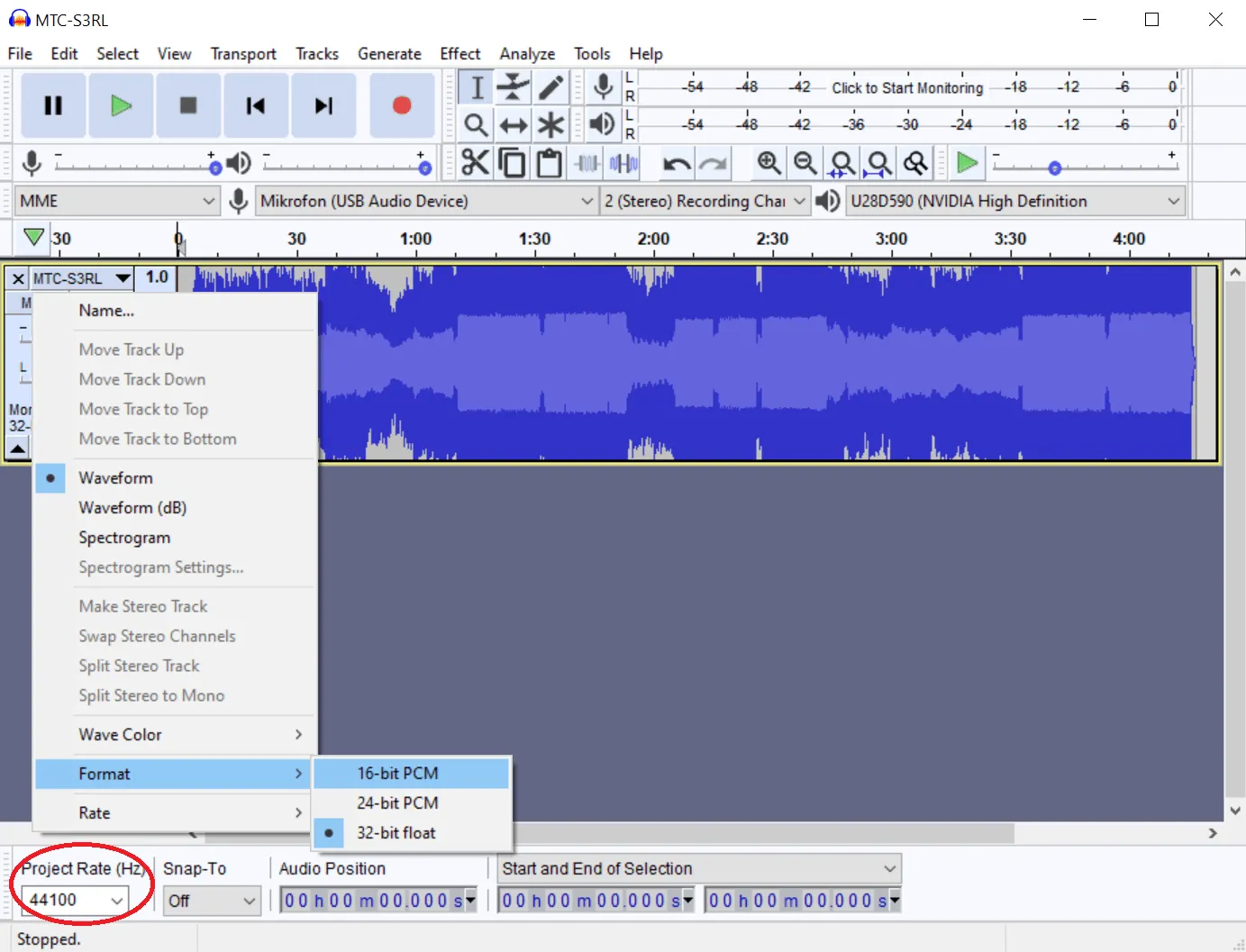Pick the Draw tool pencil icon
Viewport: 1246px width, 952px height.
click(550, 86)
